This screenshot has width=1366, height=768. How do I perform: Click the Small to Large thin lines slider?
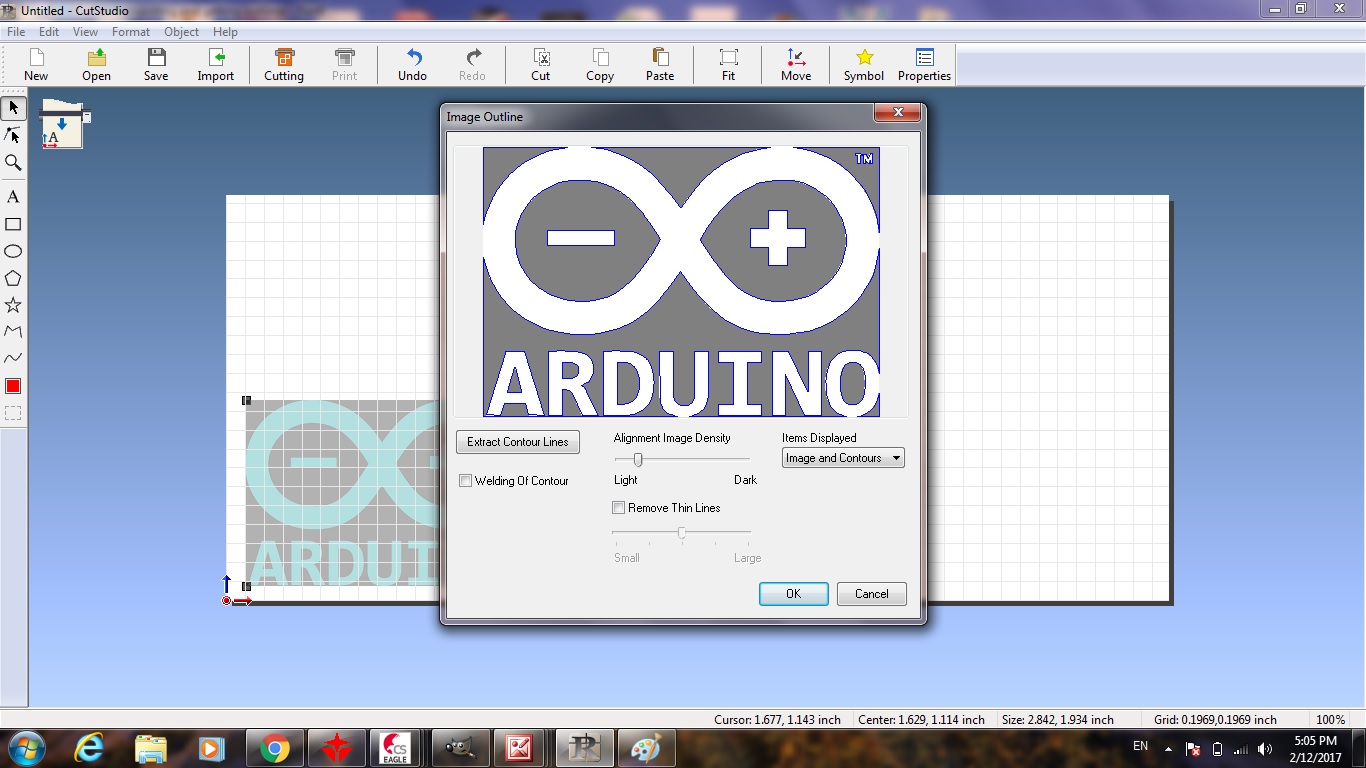(681, 534)
